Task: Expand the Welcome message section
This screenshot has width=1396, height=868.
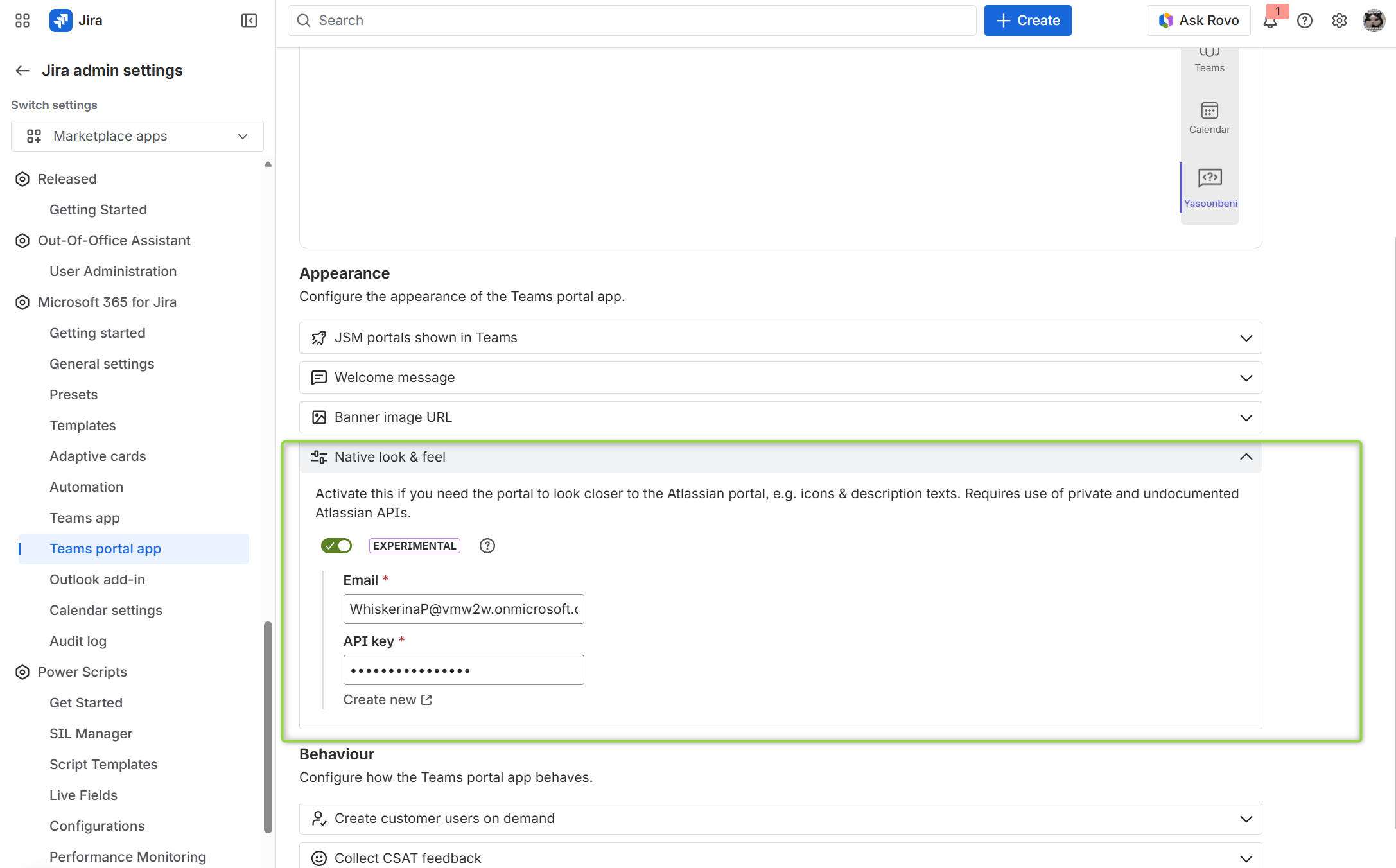Action: [780, 378]
